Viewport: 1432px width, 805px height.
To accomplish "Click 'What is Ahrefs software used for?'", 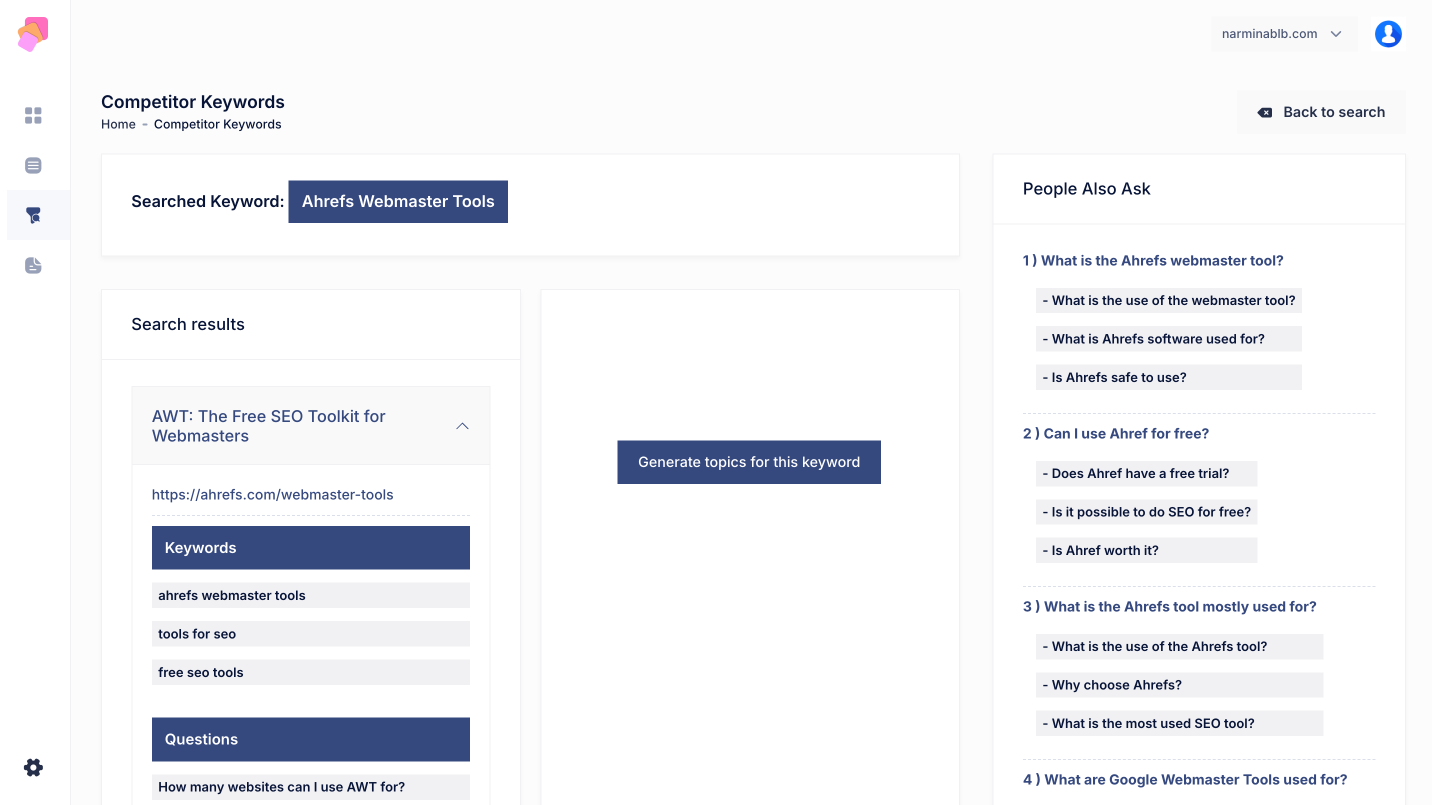I will pyautogui.click(x=1169, y=339).
